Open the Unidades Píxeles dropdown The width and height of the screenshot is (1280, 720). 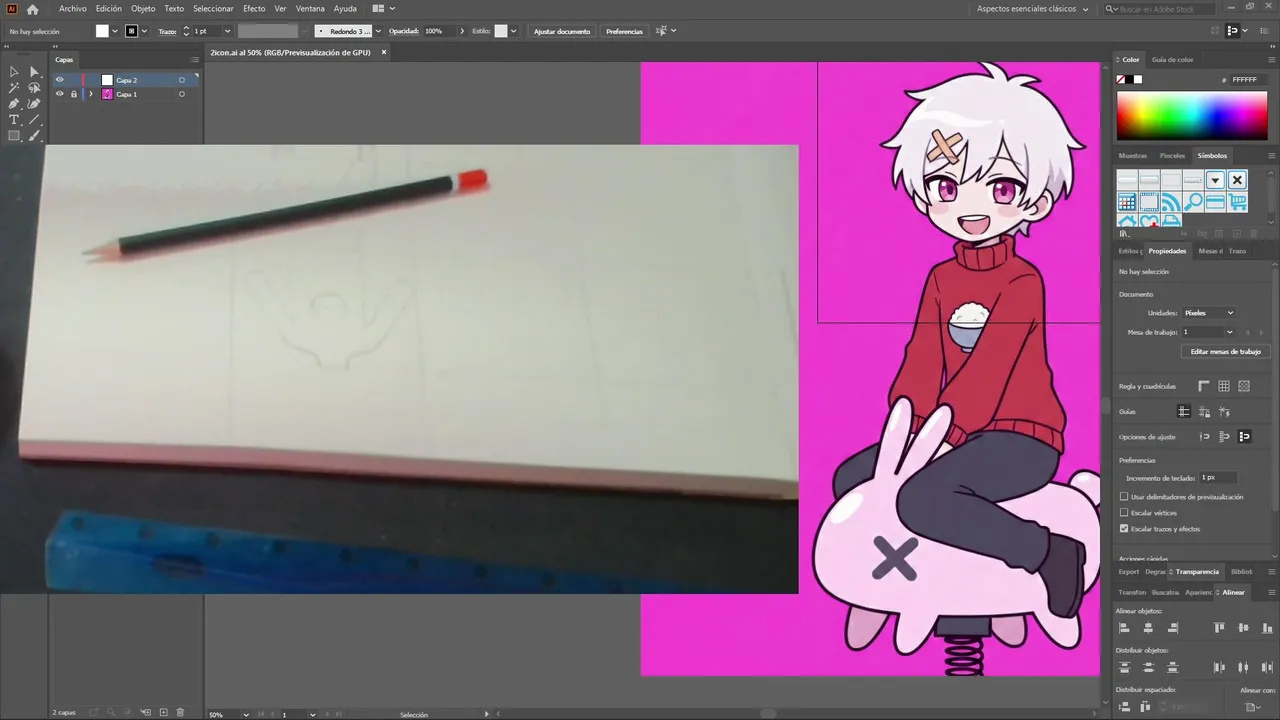[x=1210, y=313]
